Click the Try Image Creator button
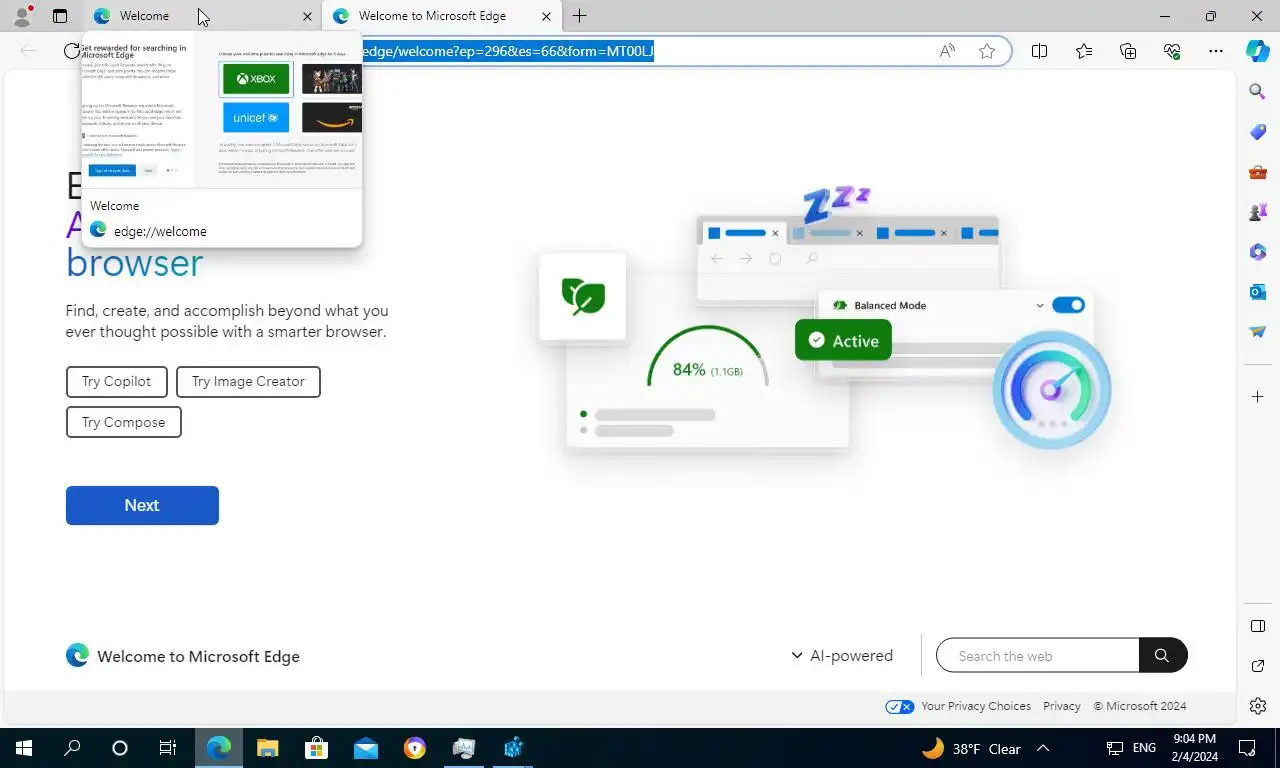This screenshot has width=1280, height=768. click(248, 381)
